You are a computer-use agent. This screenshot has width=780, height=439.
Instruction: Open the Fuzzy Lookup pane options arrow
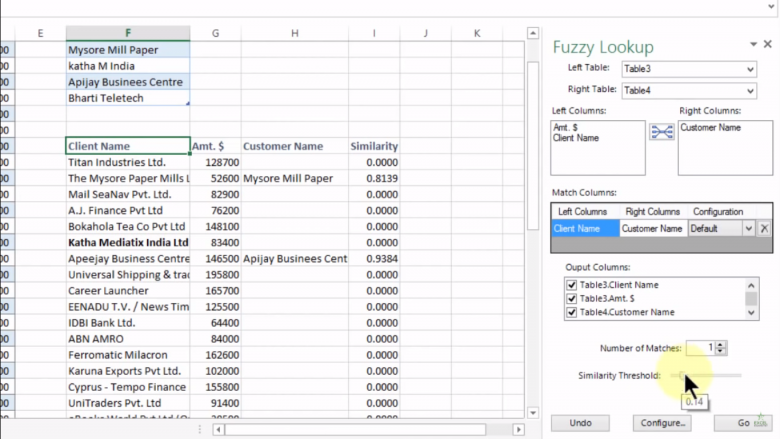[753, 44]
